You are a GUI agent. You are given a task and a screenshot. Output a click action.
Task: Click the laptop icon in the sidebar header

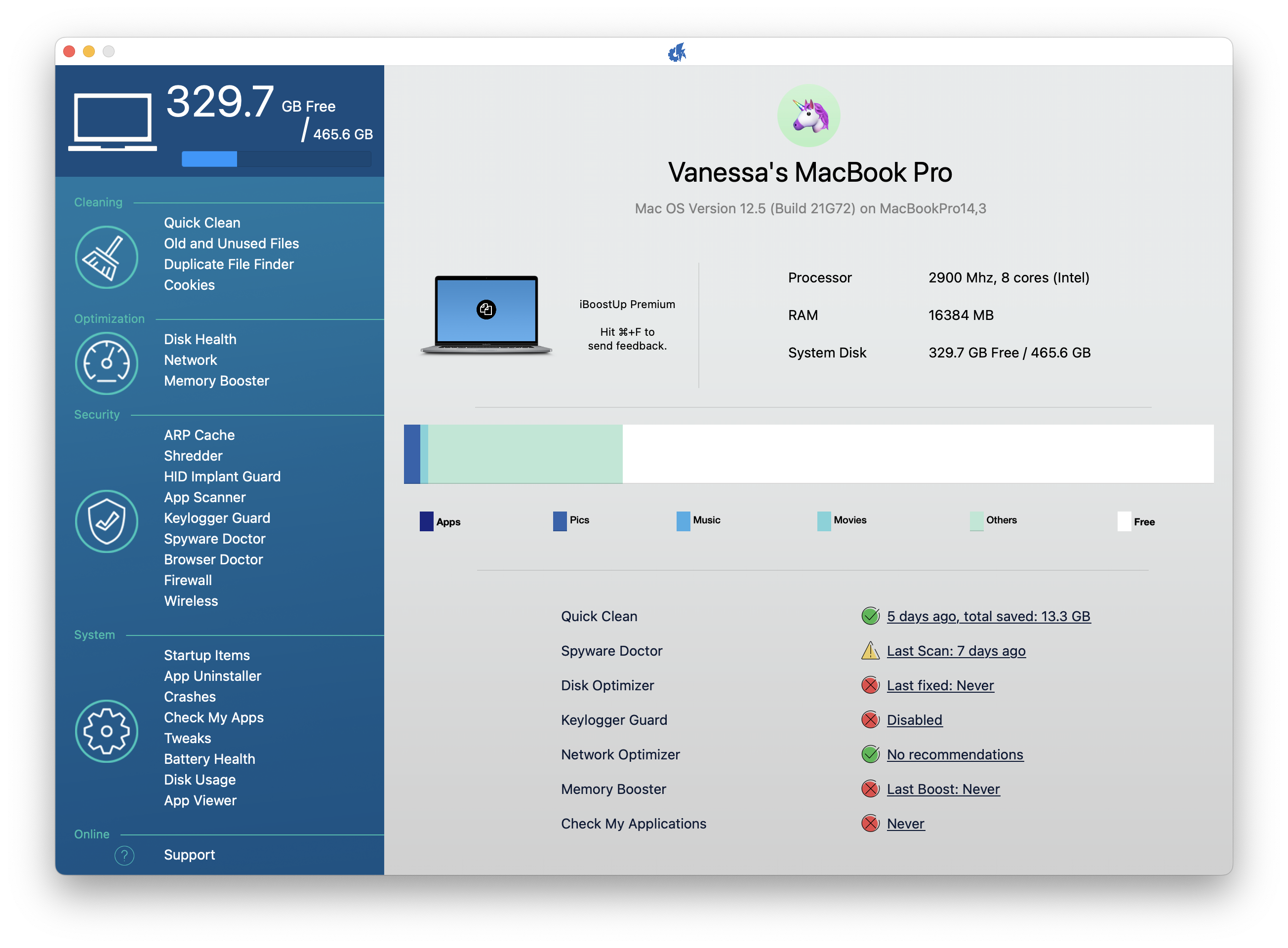[x=113, y=122]
